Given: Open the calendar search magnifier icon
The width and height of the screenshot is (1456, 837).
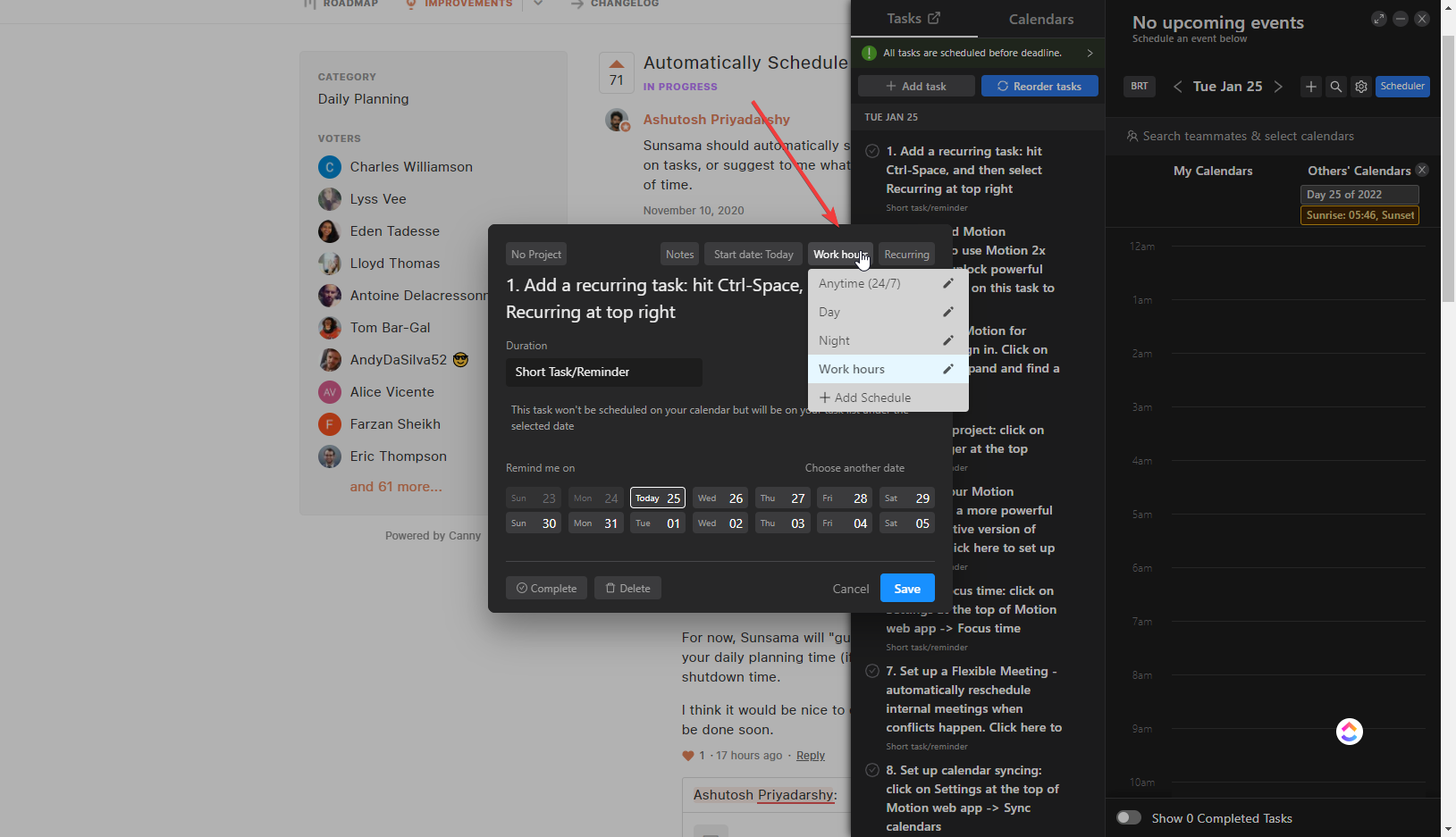Looking at the screenshot, I should tap(1335, 87).
